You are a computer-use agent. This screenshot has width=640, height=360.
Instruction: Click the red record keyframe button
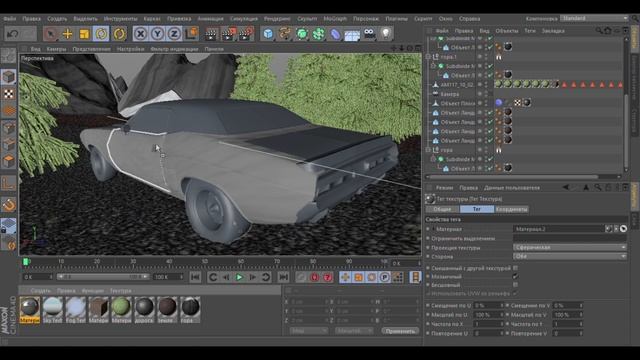coord(314,277)
